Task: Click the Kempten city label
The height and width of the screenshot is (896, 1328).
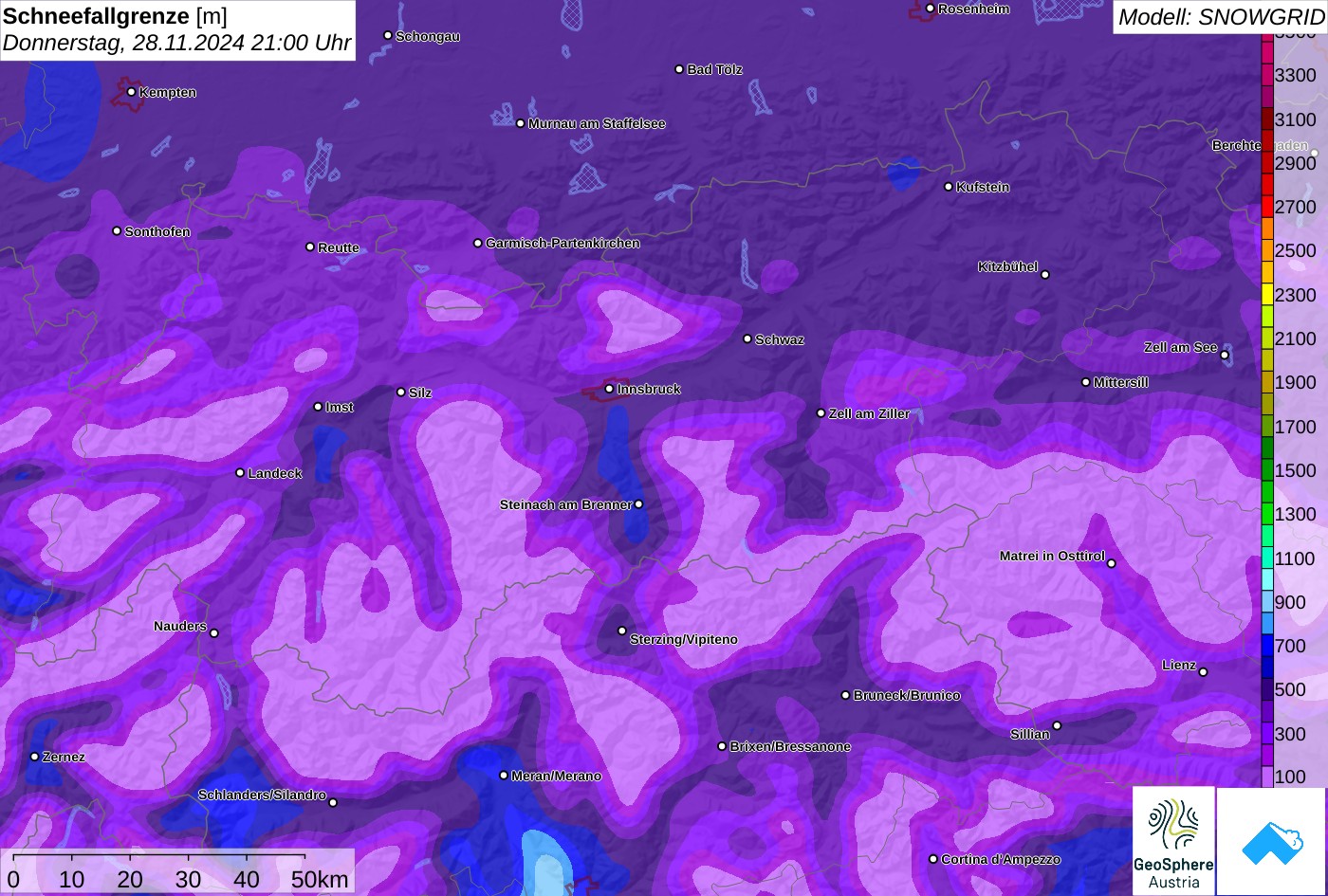Action: (x=168, y=92)
